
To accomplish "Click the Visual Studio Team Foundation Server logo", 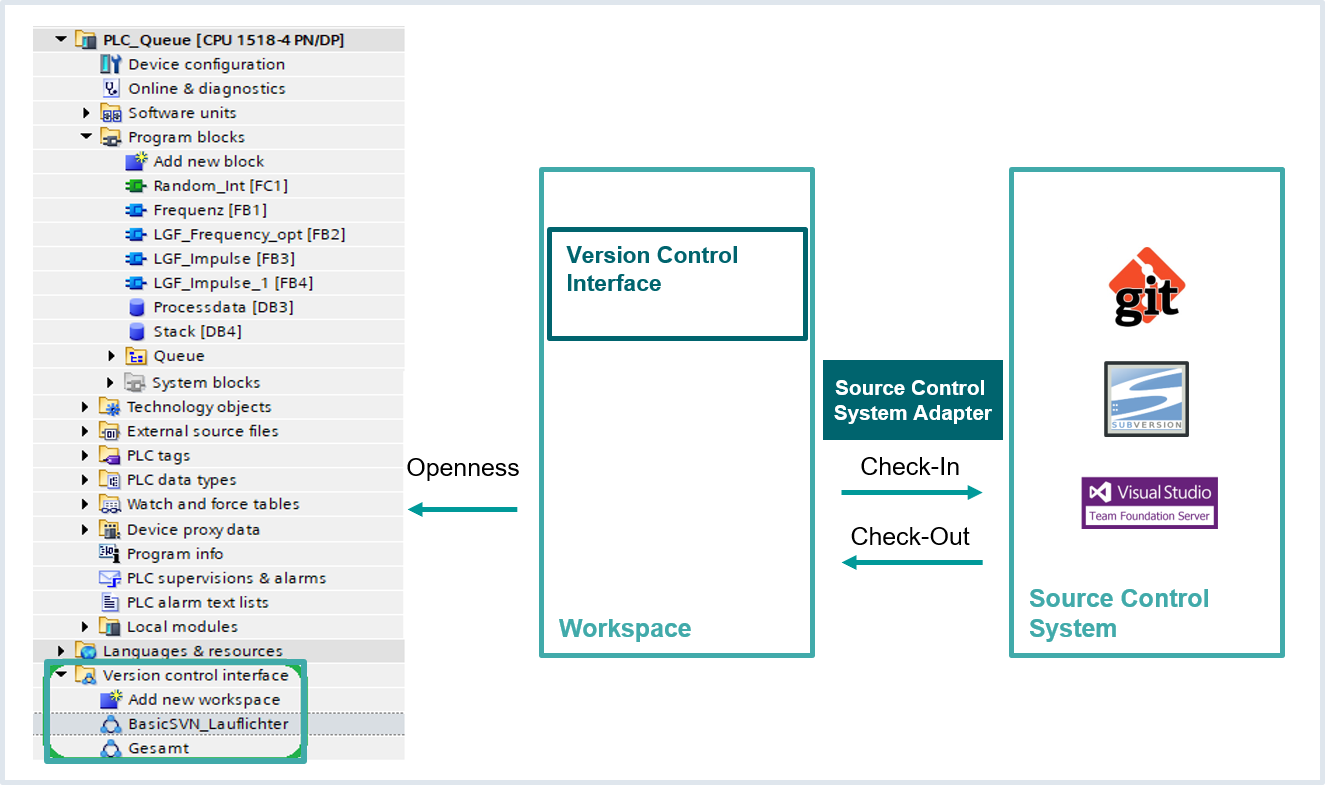I will tap(1149, 502).
